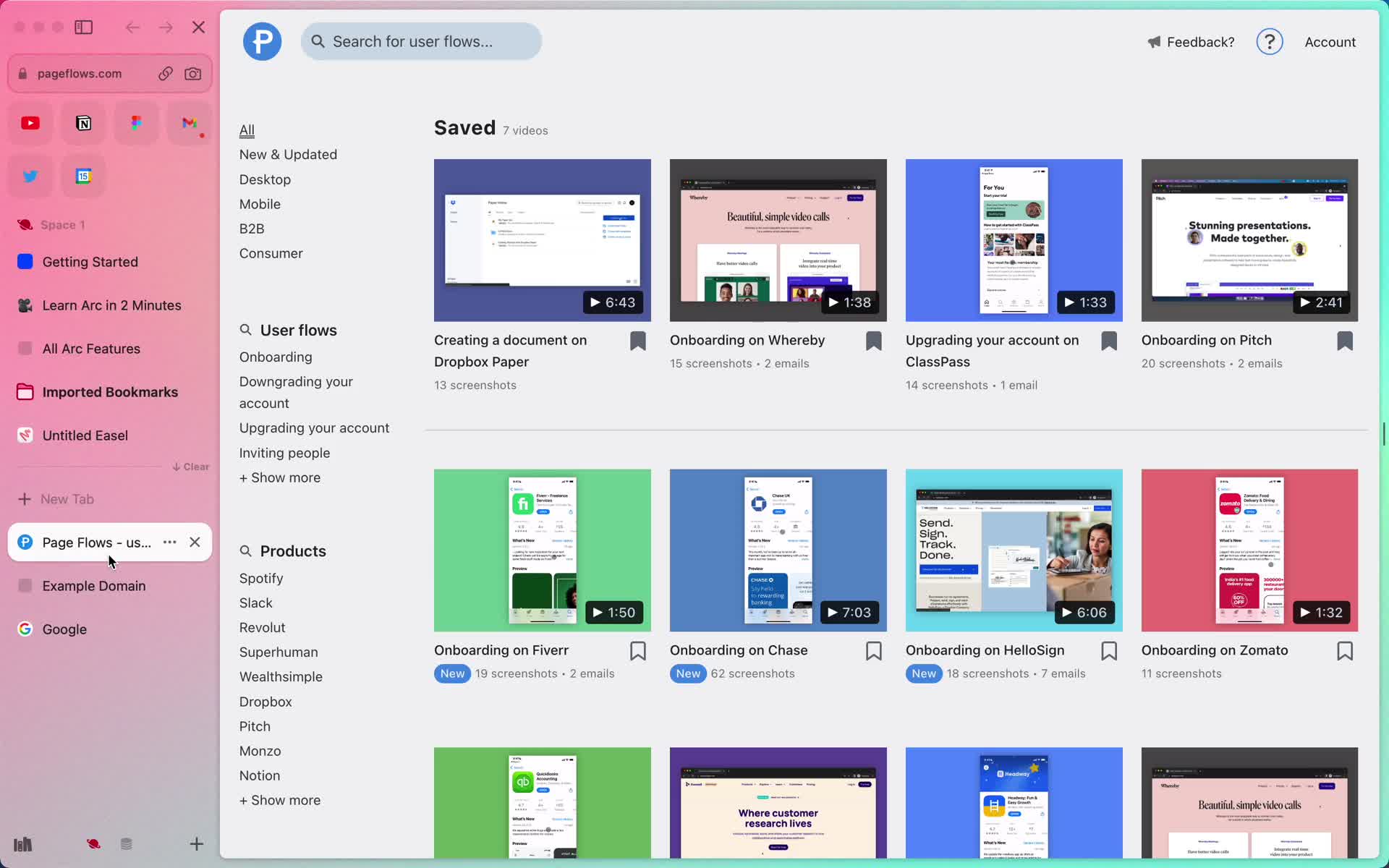The height and width of the screenshot is (868, 1389).
Task: Open the Revolut product page
Action: pyautogui.click(x=262, y=627)
